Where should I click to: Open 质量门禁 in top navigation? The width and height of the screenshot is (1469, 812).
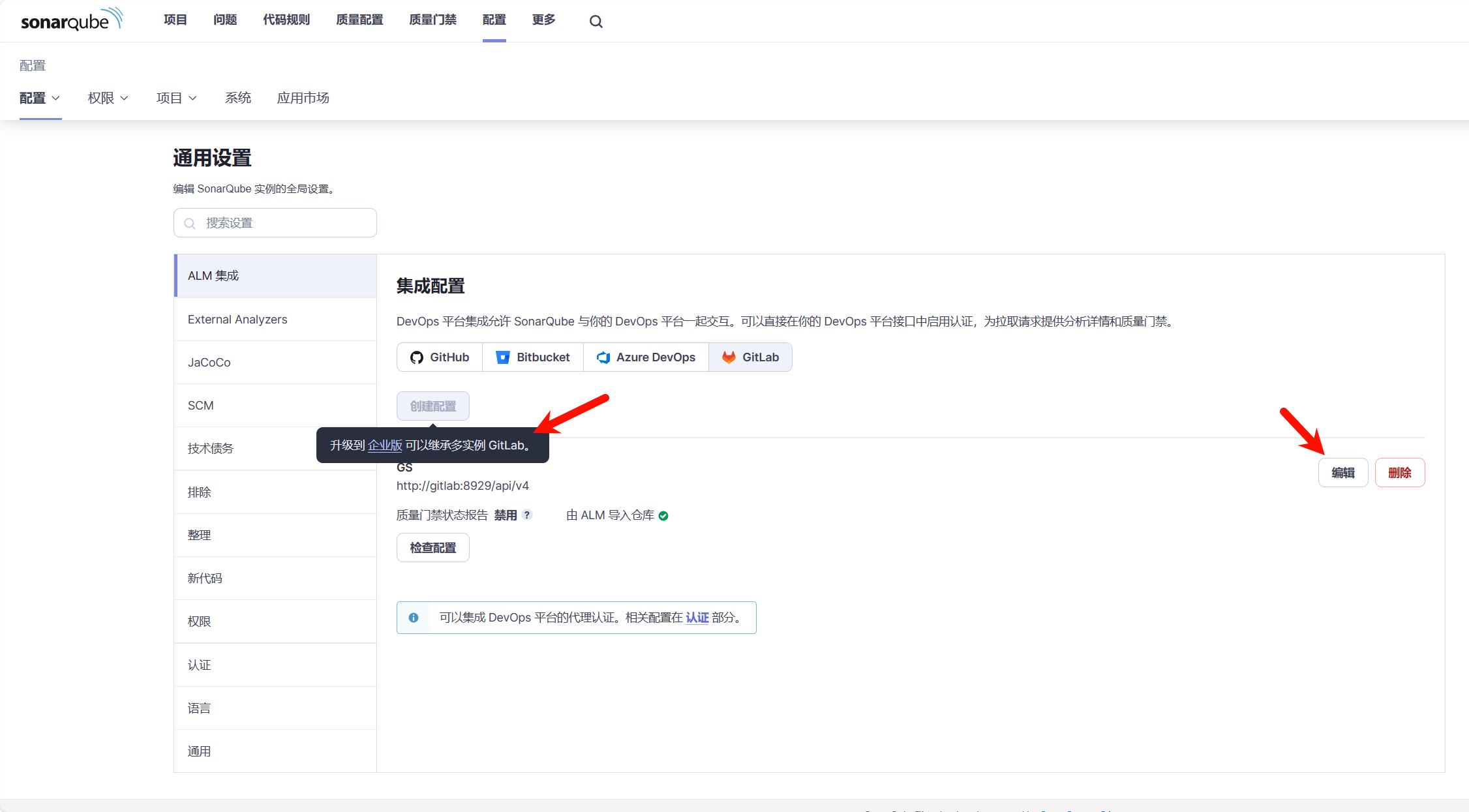(432, 20)
